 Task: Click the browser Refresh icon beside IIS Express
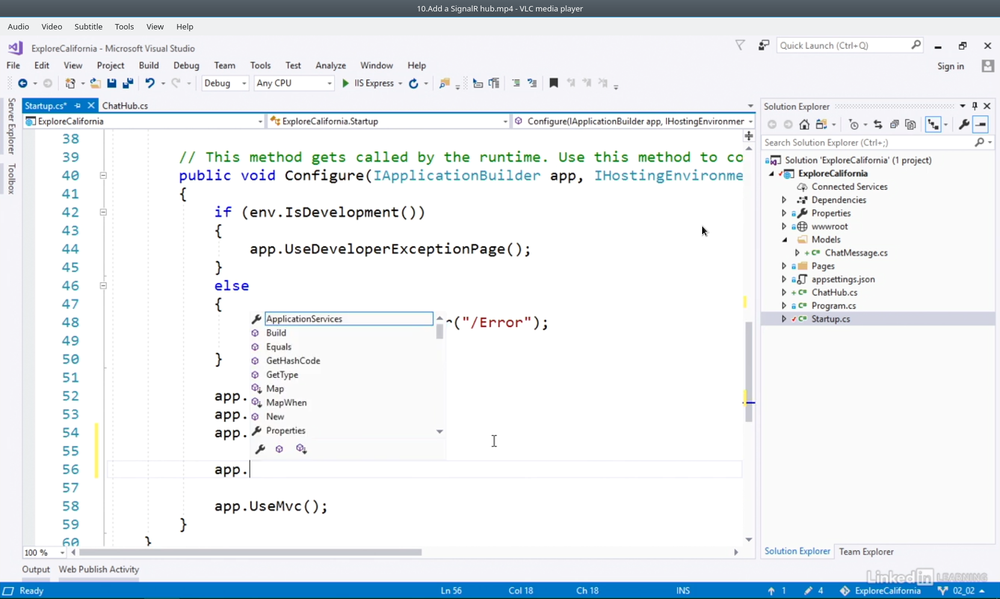(413, 84)
